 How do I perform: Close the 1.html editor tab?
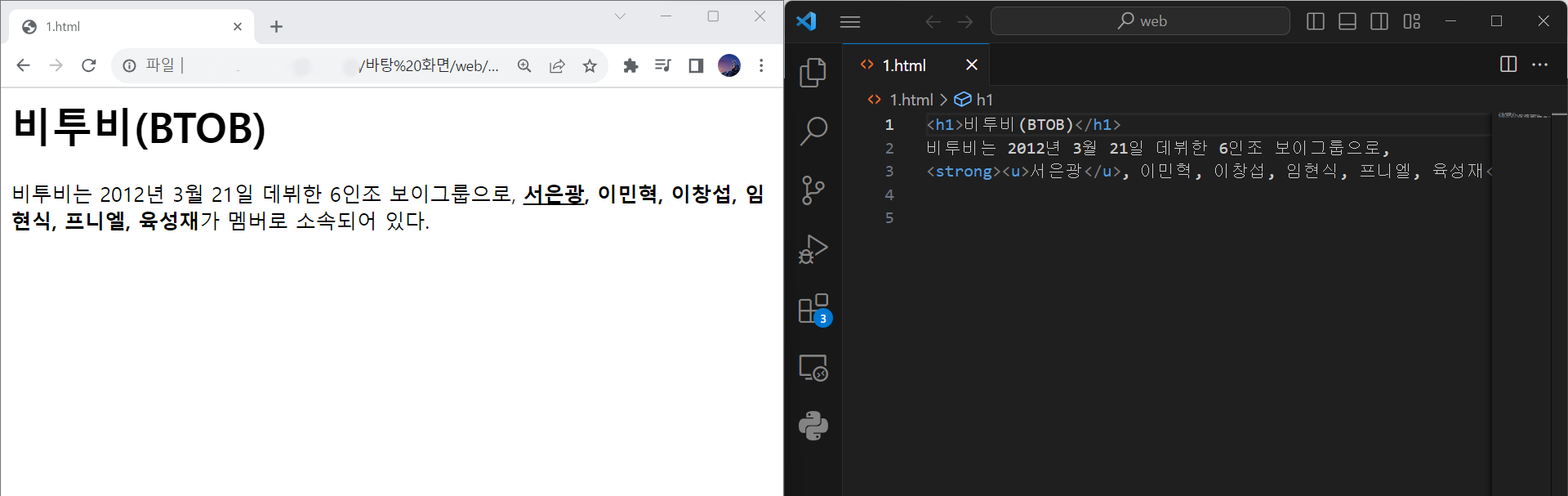point(972,65)
